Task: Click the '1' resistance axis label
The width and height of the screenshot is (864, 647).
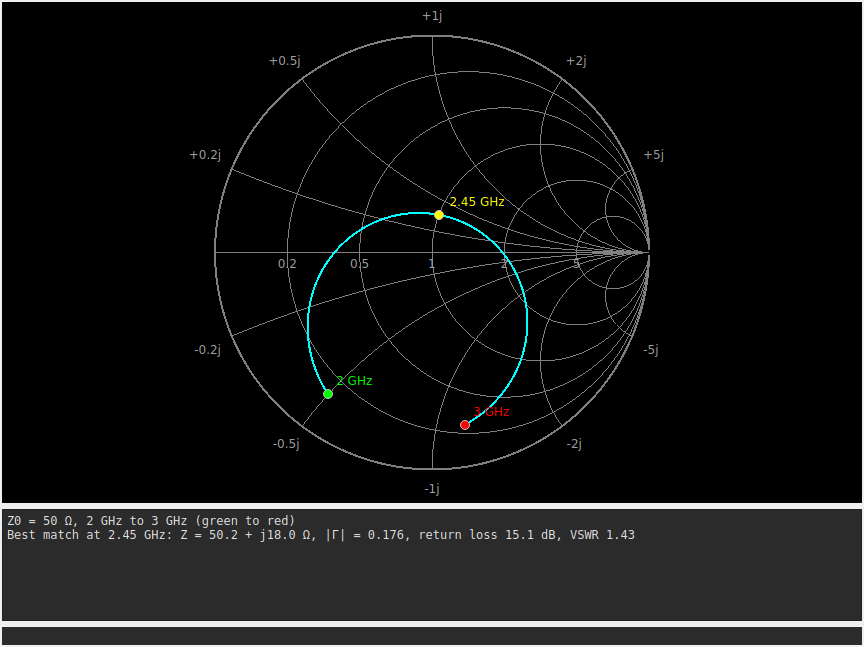Action: [x=431, y=264]
